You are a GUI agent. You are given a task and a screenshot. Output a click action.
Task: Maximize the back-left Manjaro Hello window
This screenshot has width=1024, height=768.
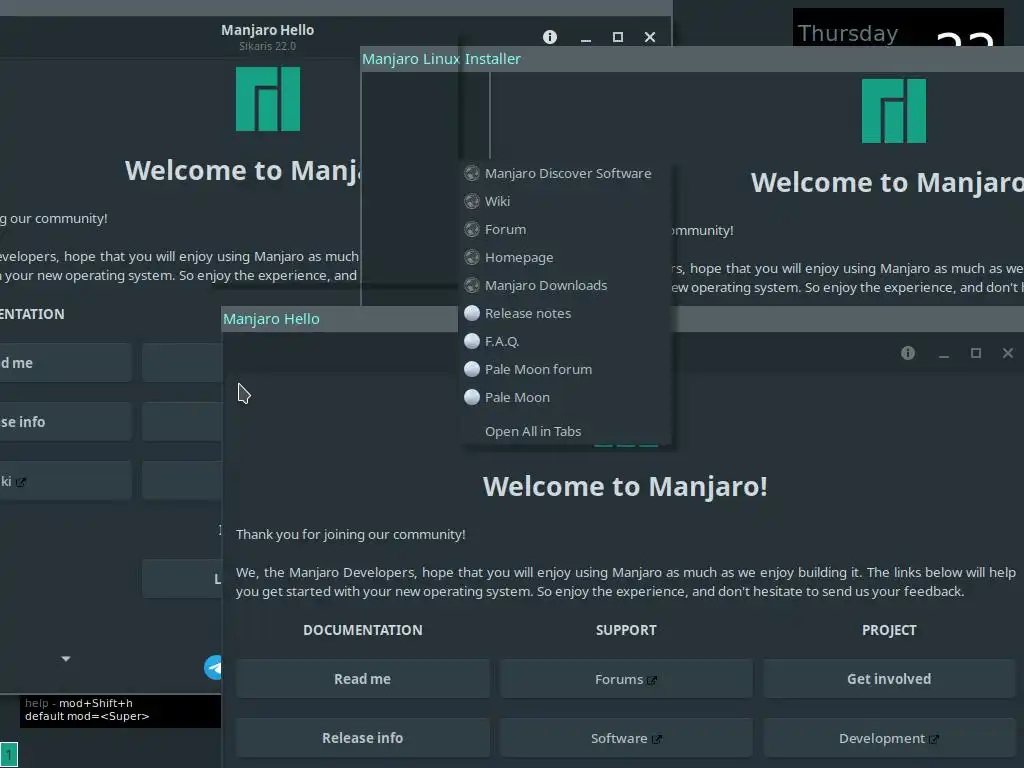[618, 37]
